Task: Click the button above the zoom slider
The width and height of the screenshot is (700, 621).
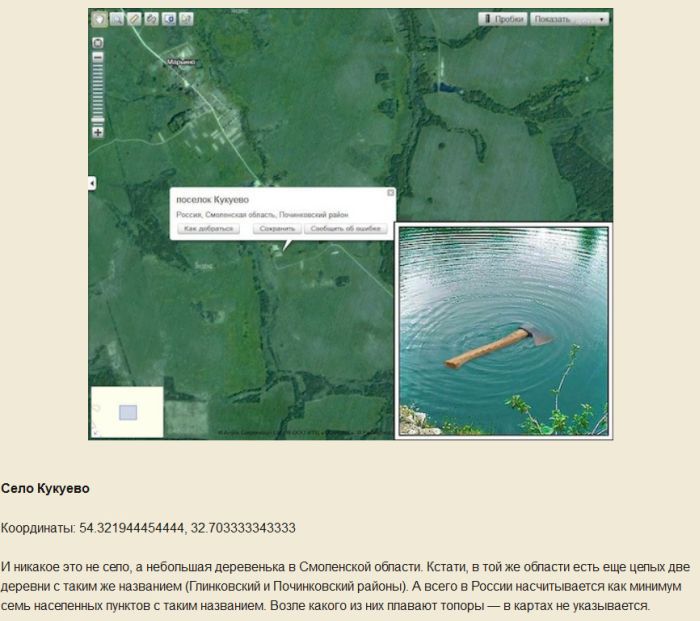Action: [98, 43]
